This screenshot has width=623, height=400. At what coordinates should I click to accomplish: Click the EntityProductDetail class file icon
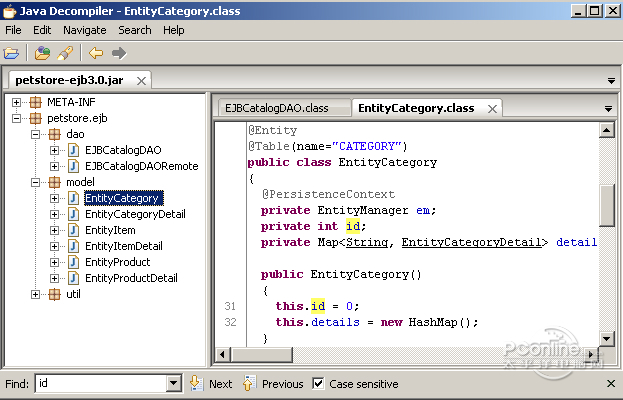click(74, 278)
